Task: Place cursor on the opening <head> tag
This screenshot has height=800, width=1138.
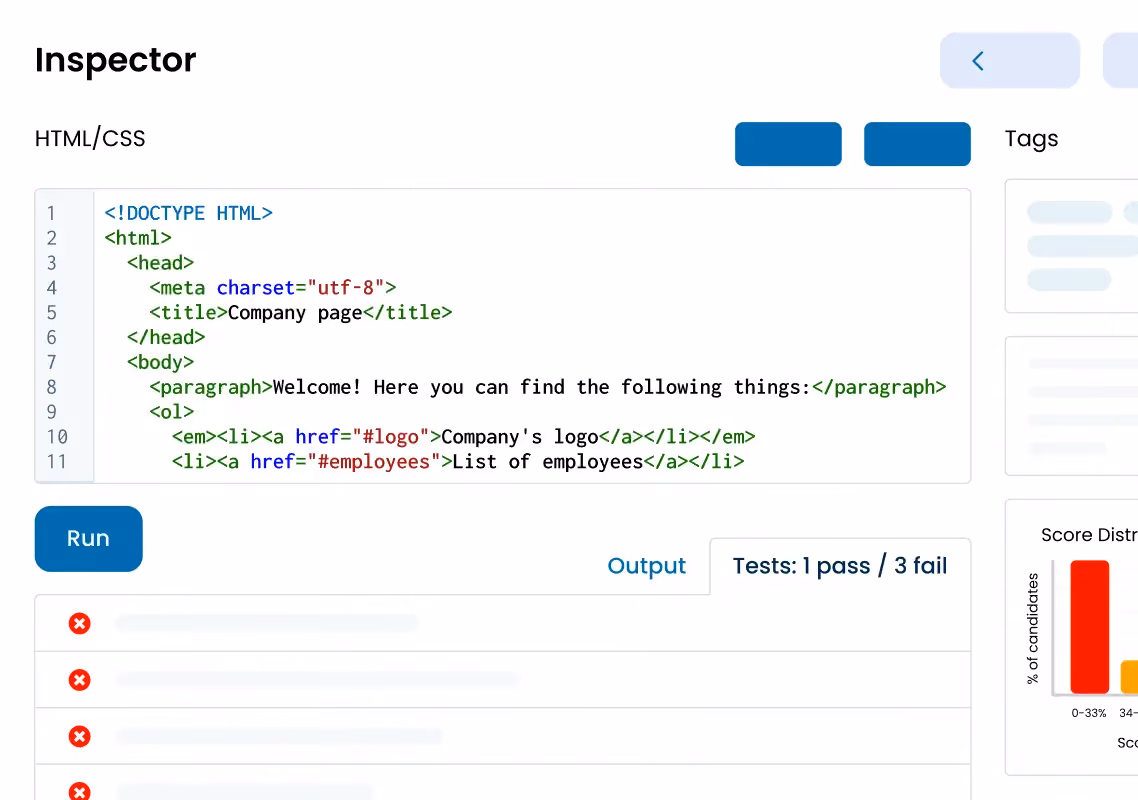Action: tap(160, 263)
